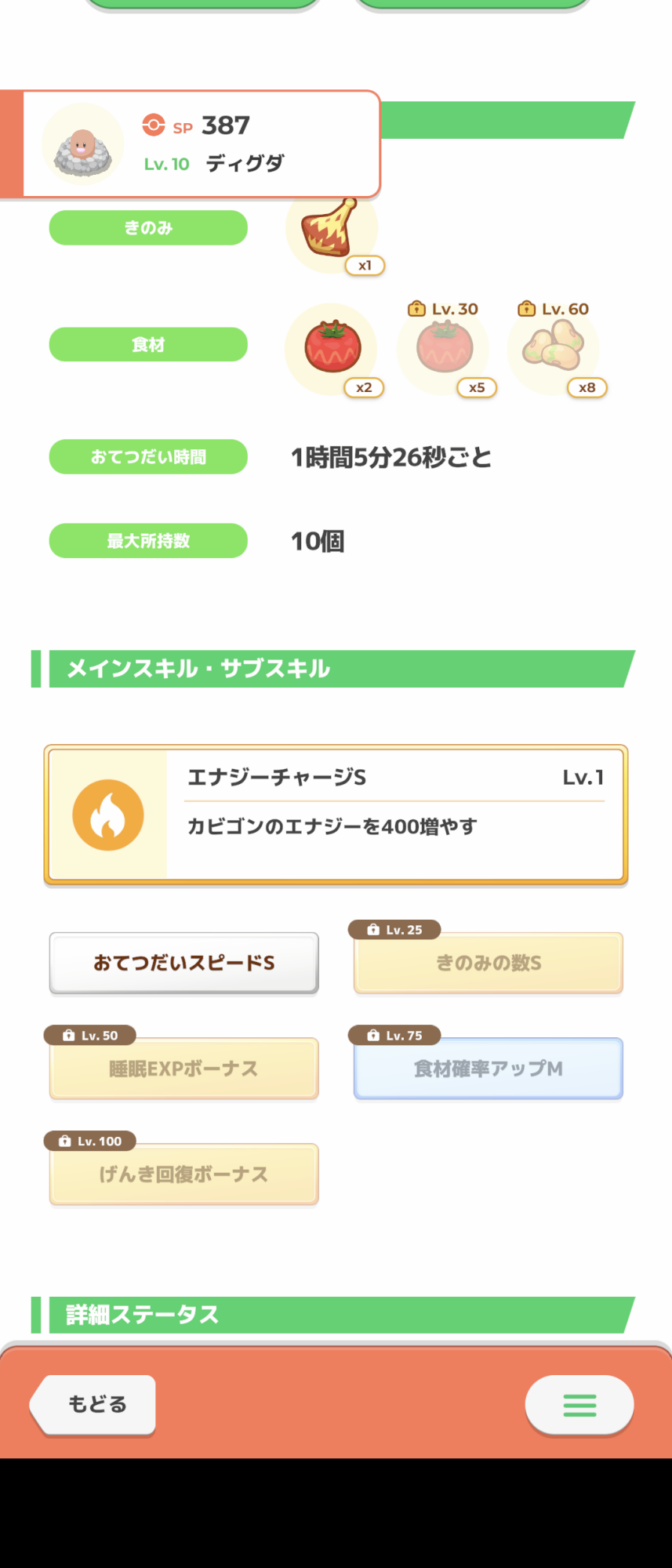Open the hamburger menu button
The width and height of the screenshot is (672, 1568).
click(x=579, y=1405)
